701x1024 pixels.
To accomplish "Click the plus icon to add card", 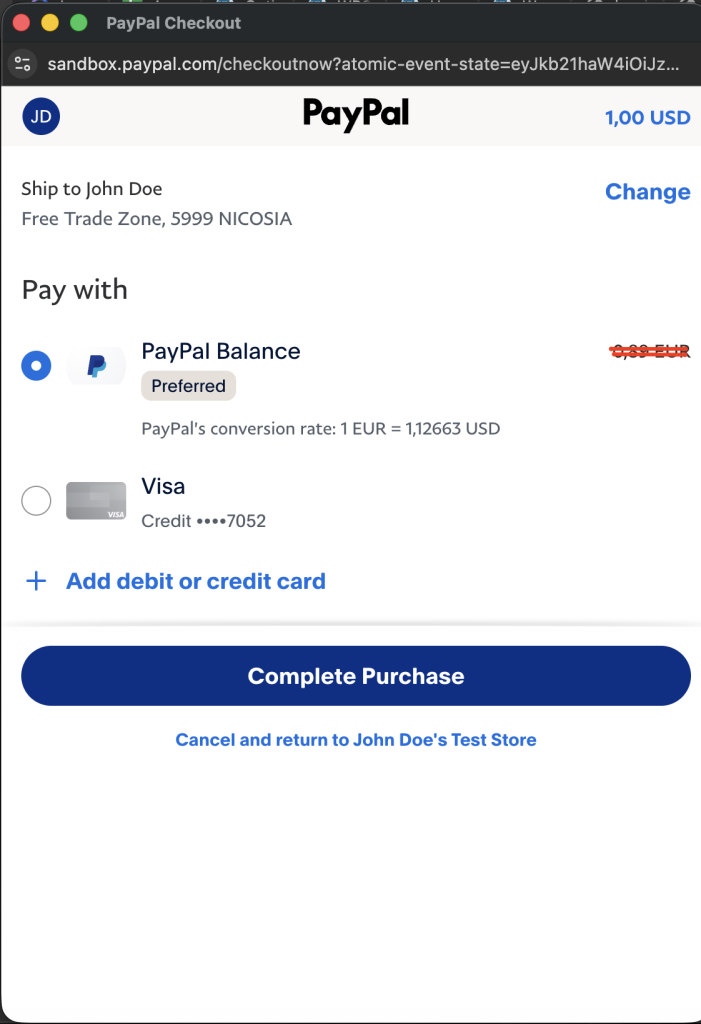I will coord(36,581).
